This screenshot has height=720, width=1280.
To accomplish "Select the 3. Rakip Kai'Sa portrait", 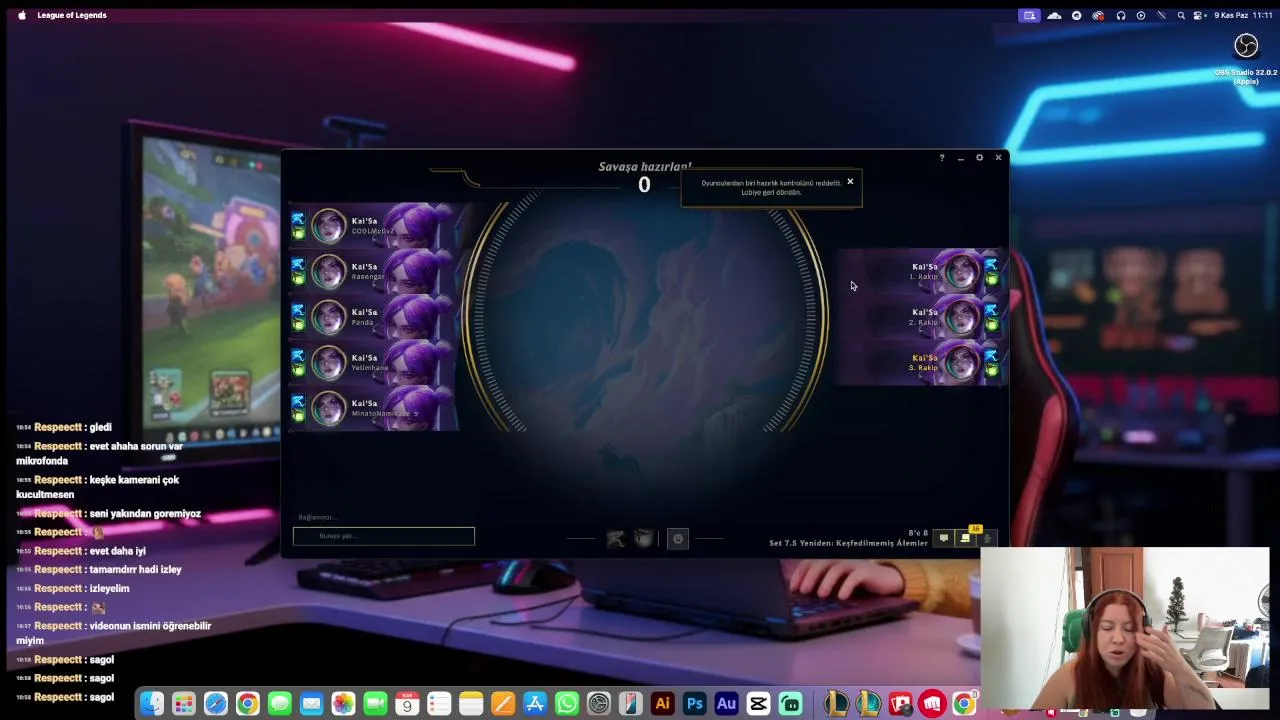I will pos(961,363).
